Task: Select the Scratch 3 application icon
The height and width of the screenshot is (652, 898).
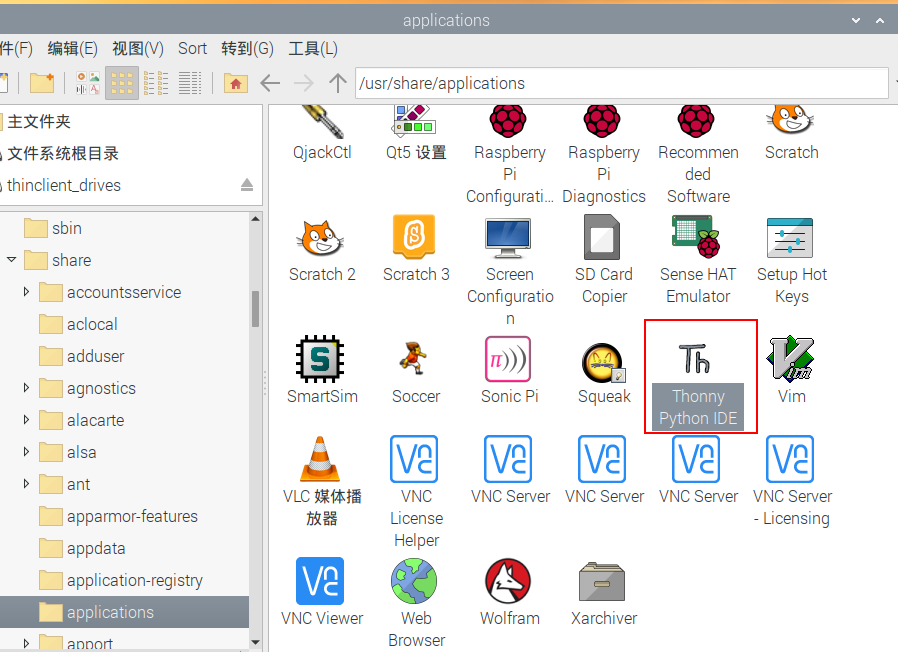Action: 415,237
